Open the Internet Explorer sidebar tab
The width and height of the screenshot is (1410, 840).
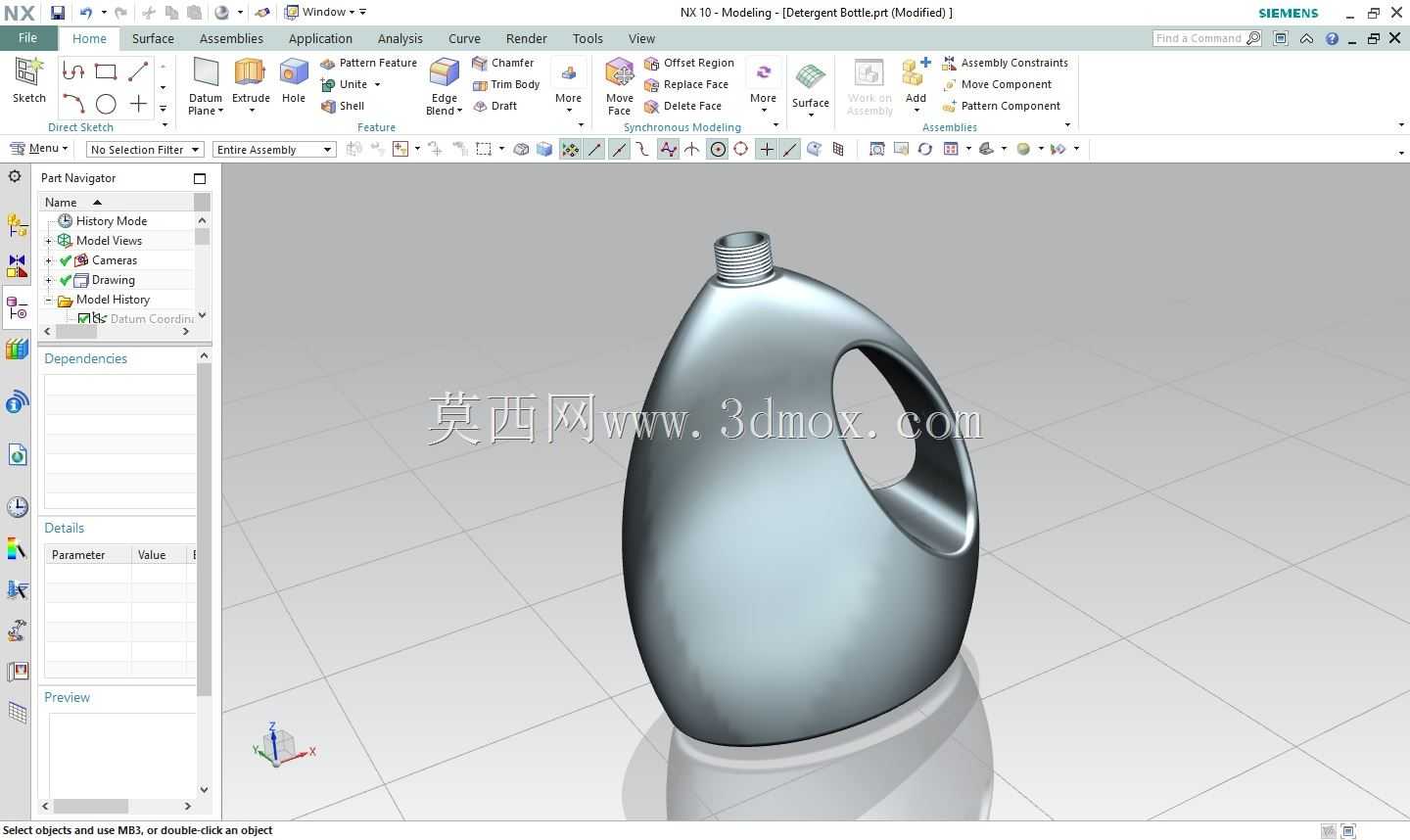(17, 455)
